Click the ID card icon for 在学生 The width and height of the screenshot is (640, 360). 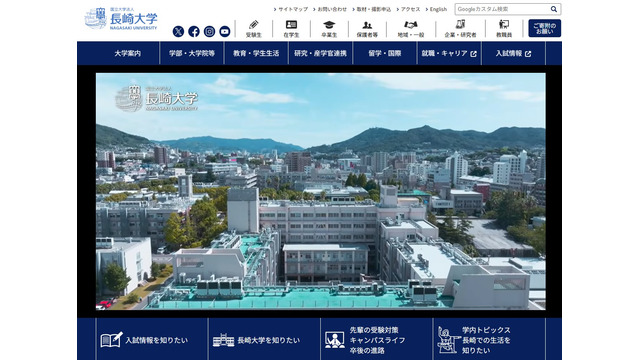[291, 24]
